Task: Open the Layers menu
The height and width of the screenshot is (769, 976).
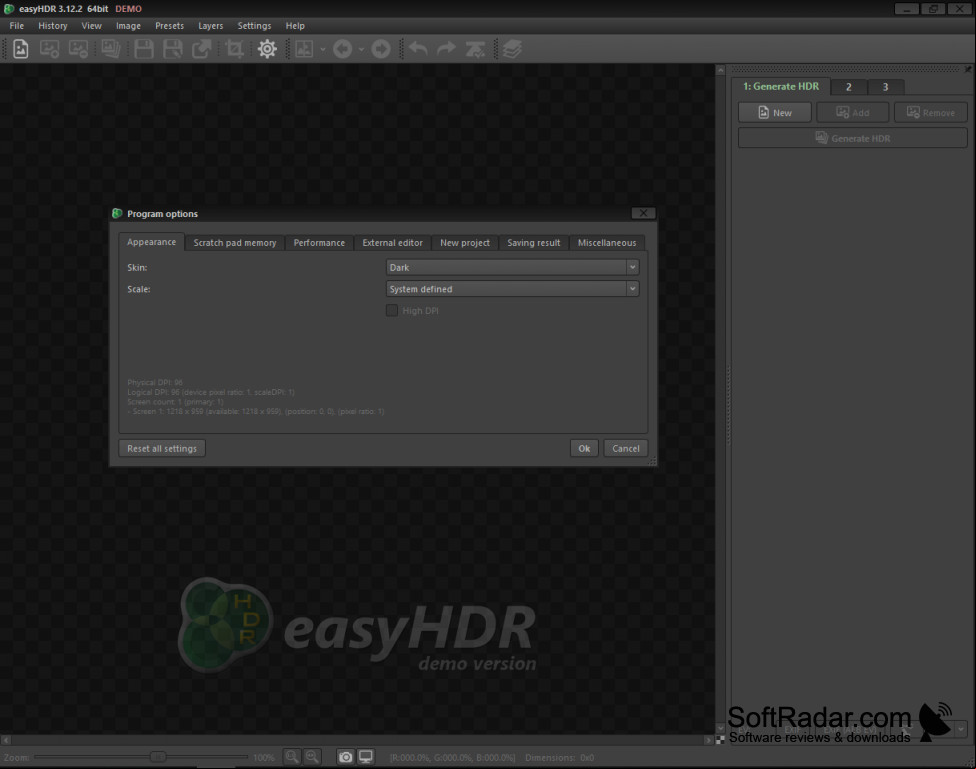Action: click(210, 26)
